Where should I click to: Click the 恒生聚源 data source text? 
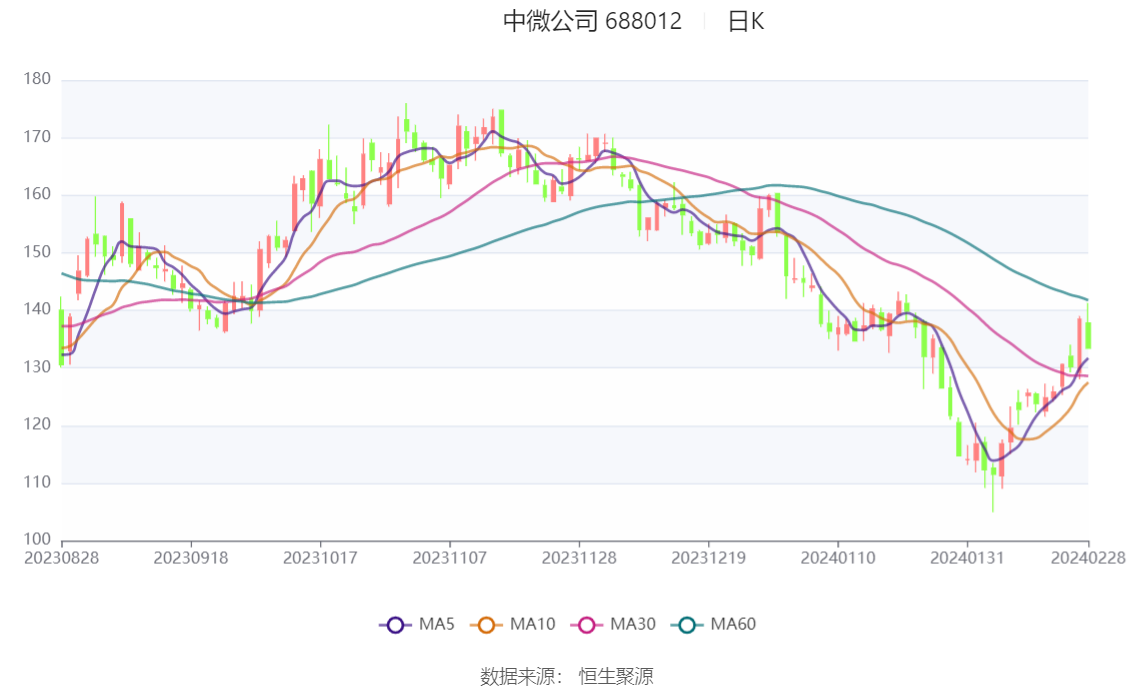pos(616,677)
